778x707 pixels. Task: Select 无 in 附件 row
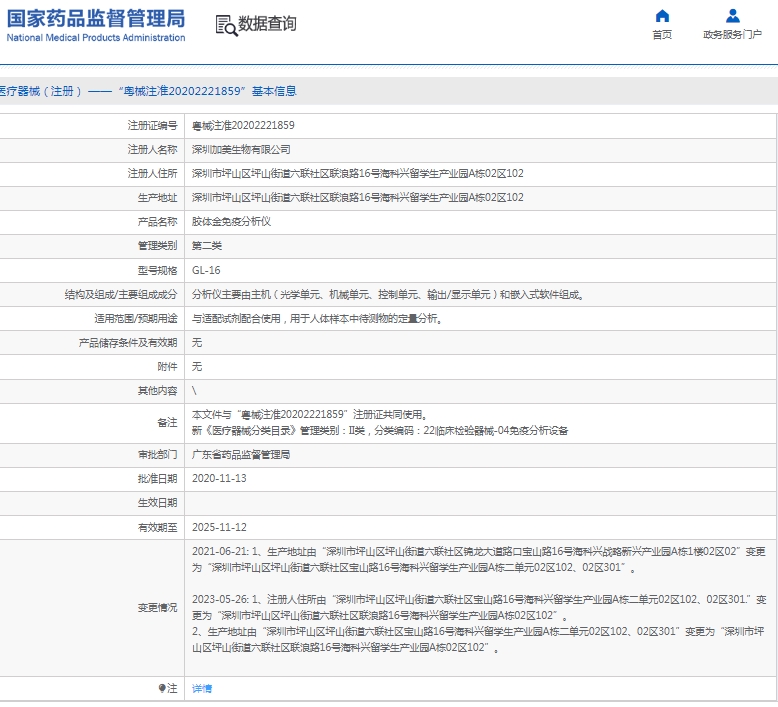[x=197, y=367]
